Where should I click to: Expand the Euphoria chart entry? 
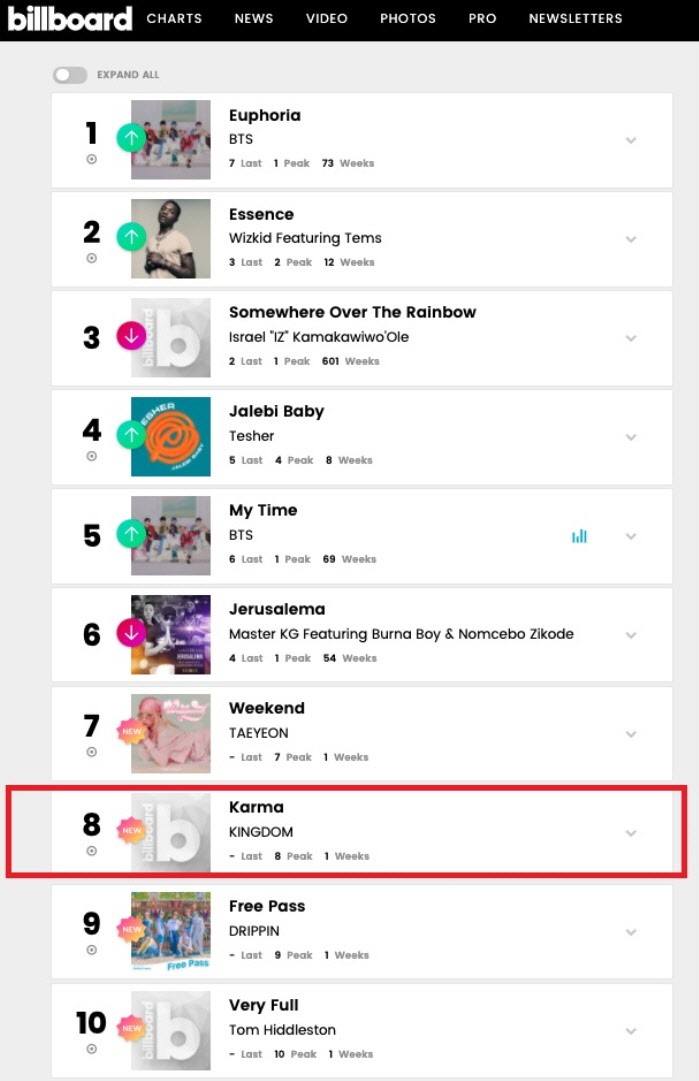[x=631, y=140]
